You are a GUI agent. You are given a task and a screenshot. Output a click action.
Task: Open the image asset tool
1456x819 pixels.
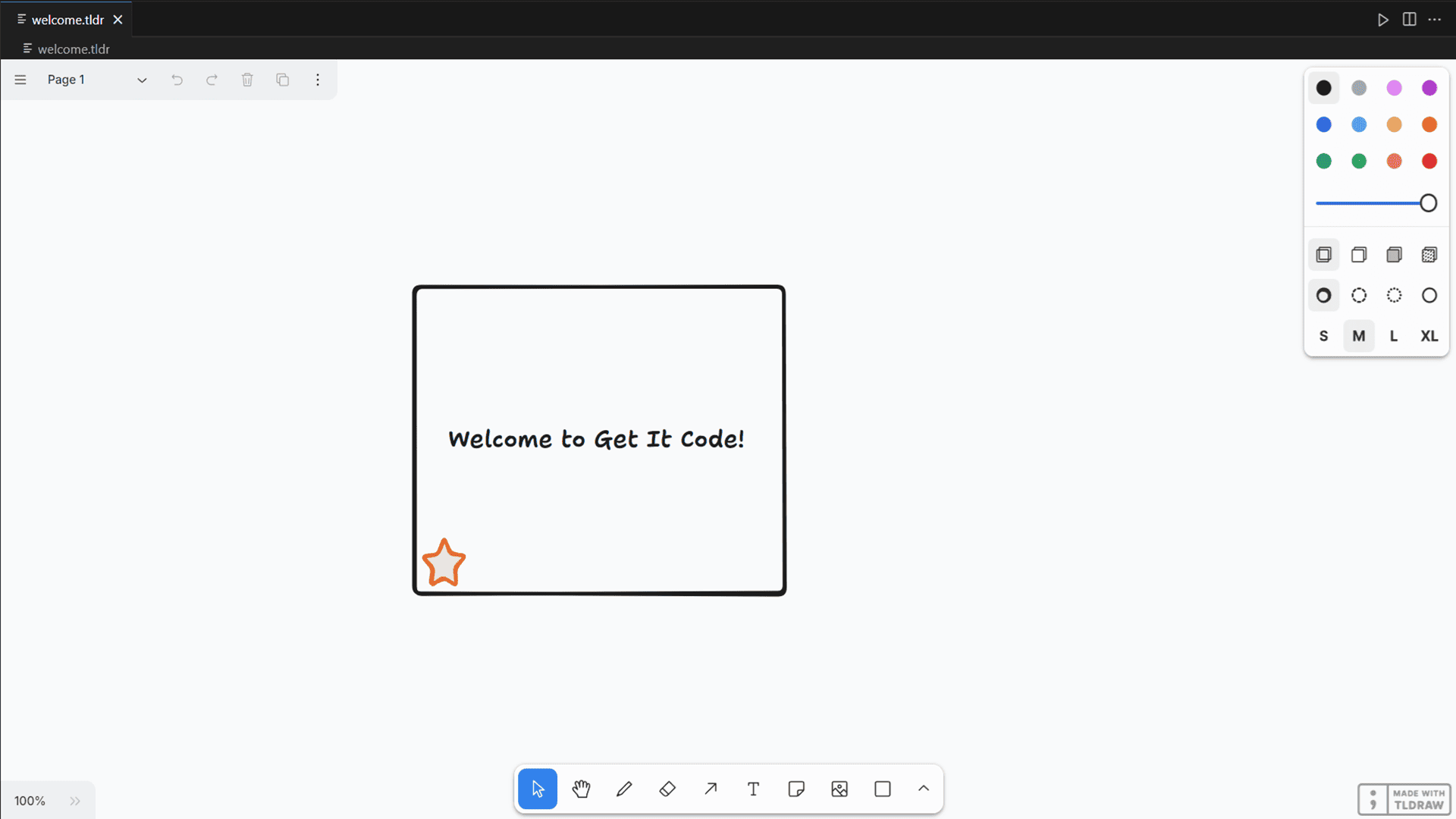tap(839, 789)
